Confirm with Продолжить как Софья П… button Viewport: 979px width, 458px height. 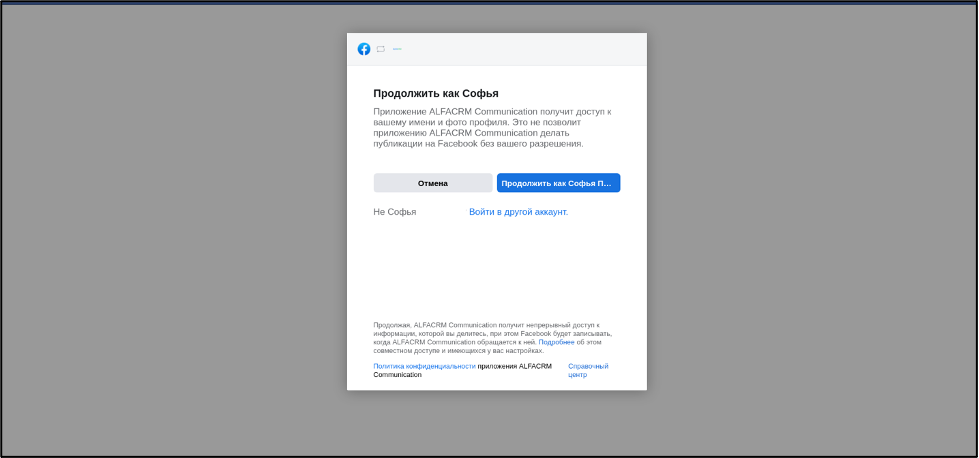tap(558, 183)
